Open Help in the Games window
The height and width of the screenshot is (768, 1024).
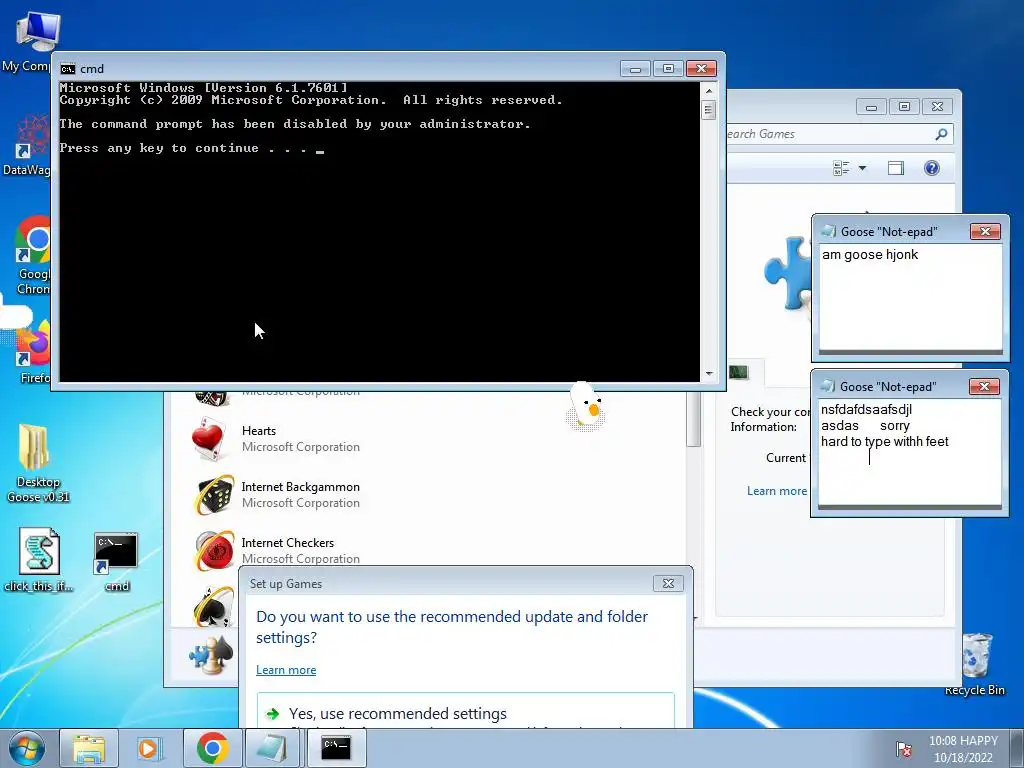click(x=932, y=168)
